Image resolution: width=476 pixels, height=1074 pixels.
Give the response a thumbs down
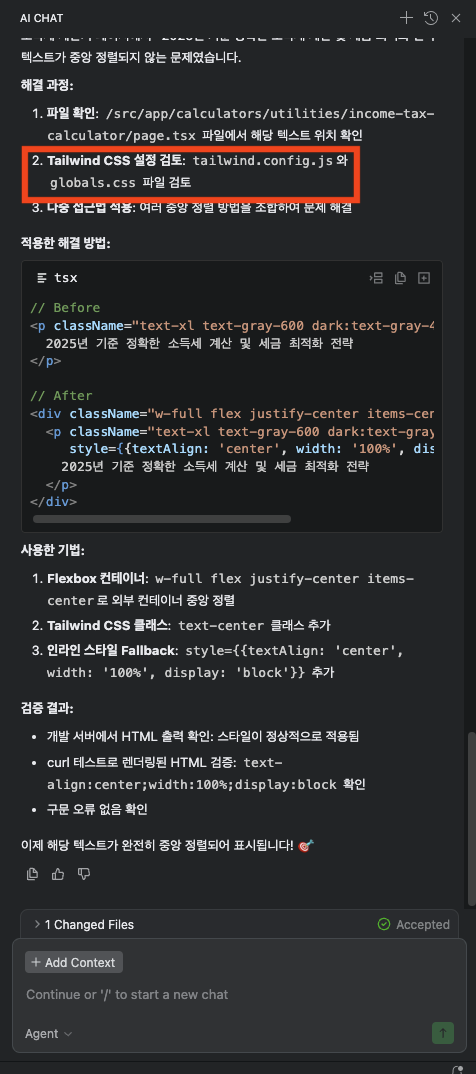click(x=84, y=874)
